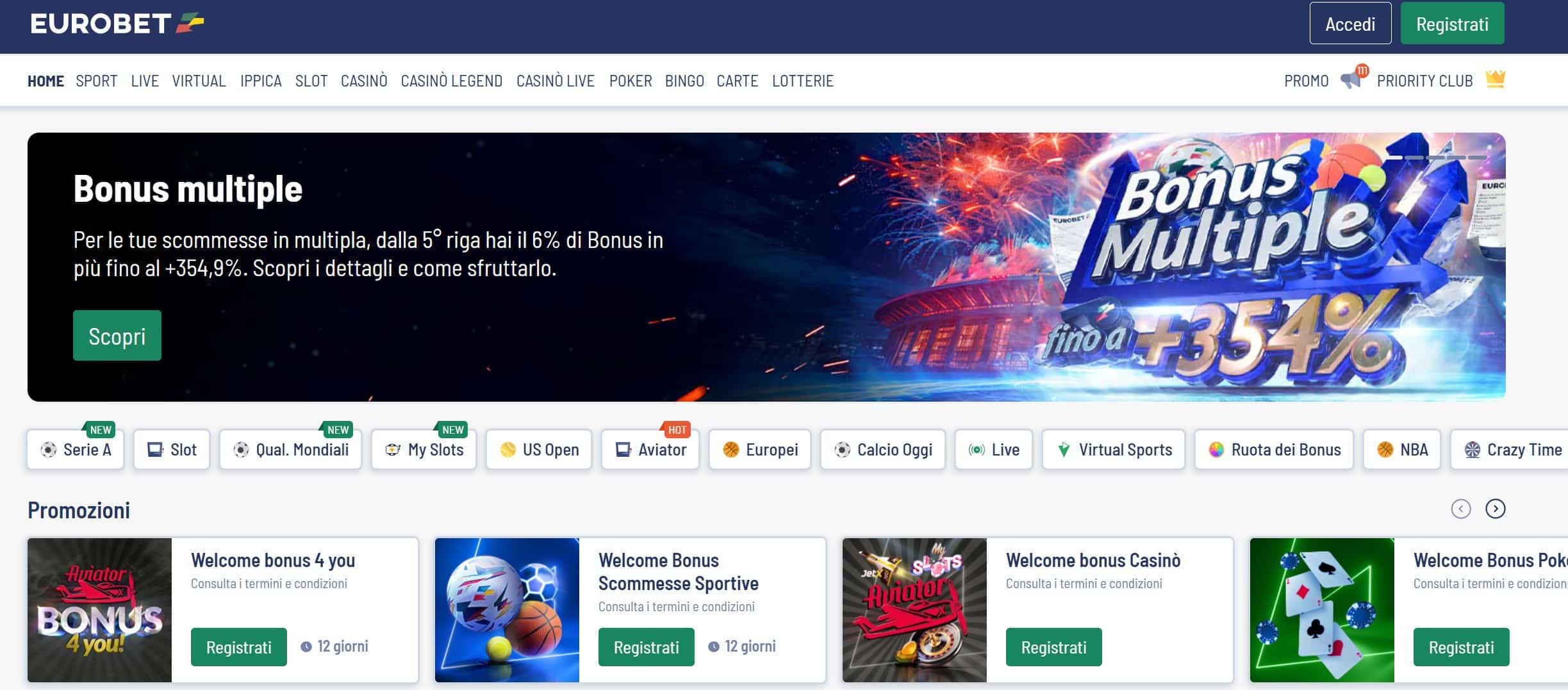Go to CASINÒ LIVE
Image resolution: width=1568 pixels, height=690 pixels.
(x=556, y=81)
